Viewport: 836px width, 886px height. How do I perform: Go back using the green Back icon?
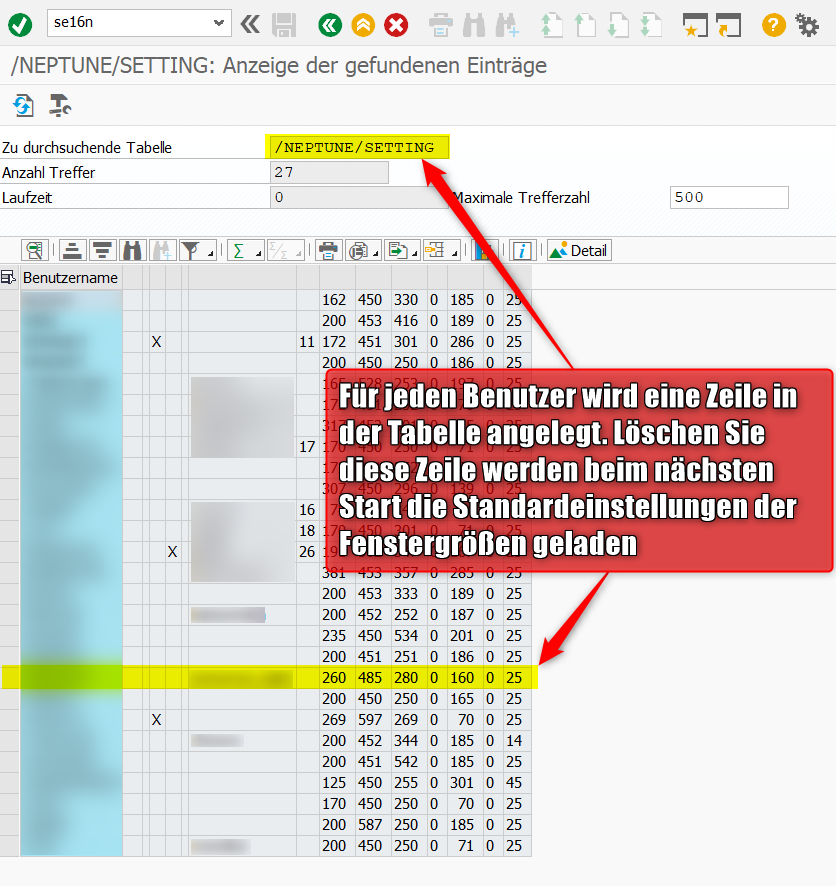click(x=330, y=25)
